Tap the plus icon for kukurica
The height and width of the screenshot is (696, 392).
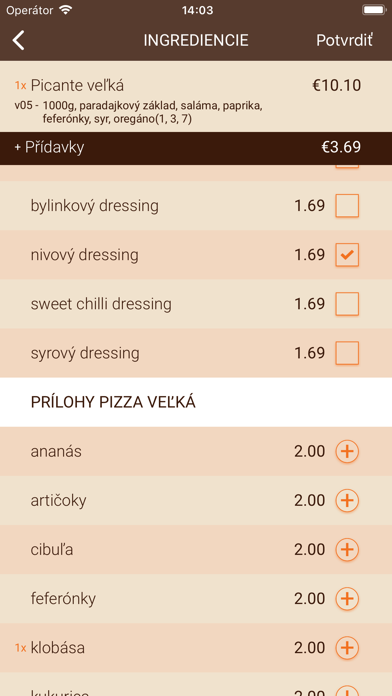pos(347,692)
